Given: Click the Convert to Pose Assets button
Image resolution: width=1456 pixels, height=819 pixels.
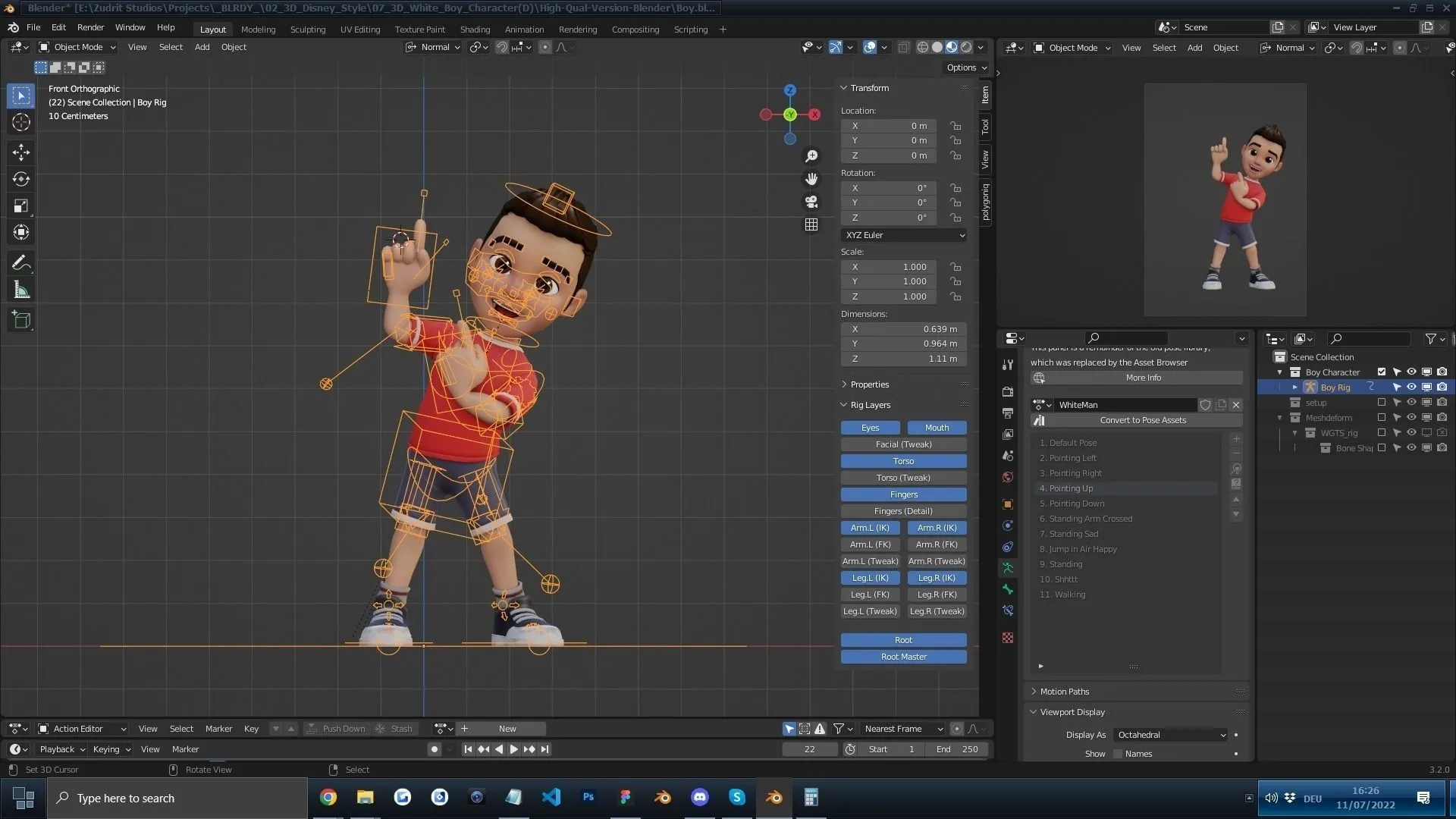Looking at the screenshot, I should point(1143,419).
